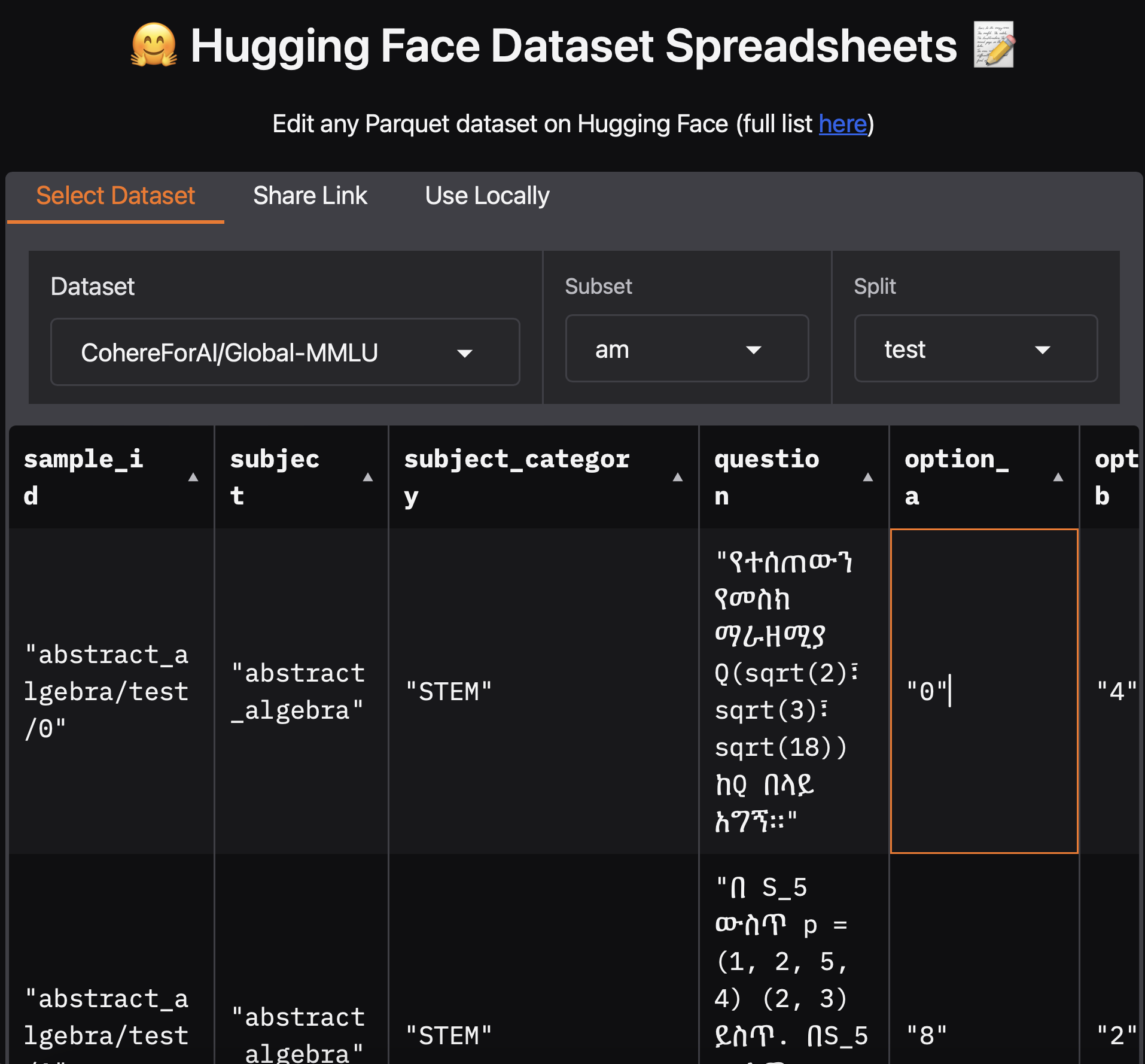Click the edited option_a cell containing "0"

[983, 691]
